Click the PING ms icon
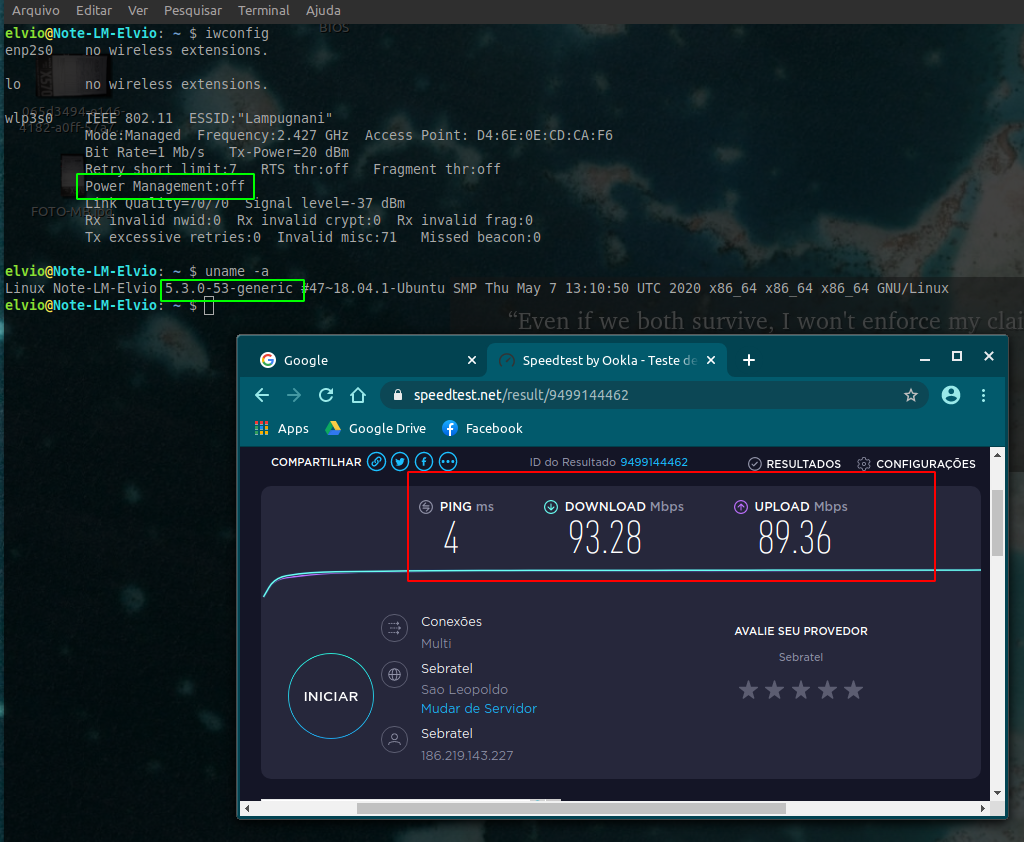Screen dimensions: 1024x842 [426, 507]
